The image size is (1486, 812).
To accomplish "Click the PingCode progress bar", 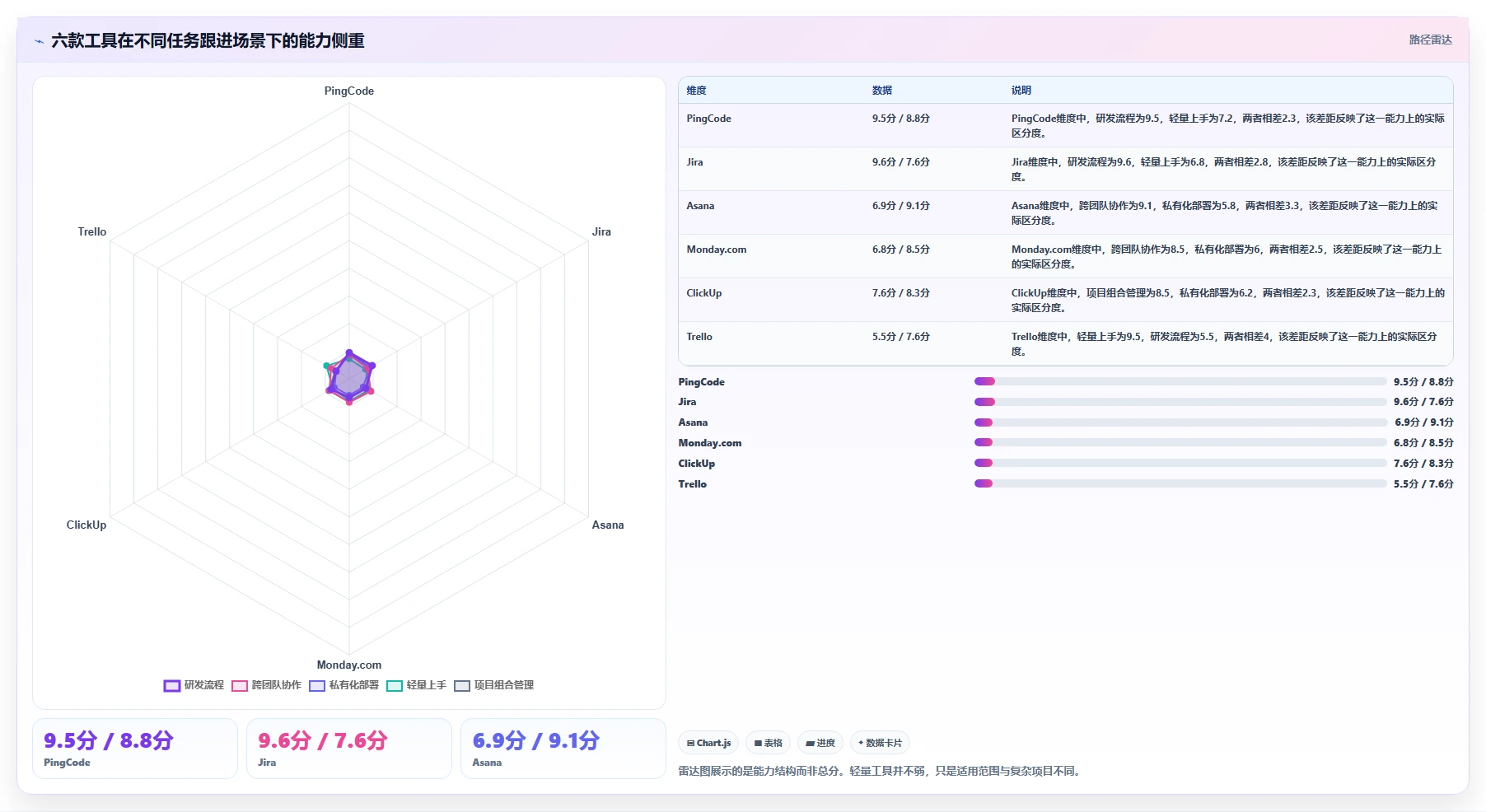I will click(x=1180, y=381).
